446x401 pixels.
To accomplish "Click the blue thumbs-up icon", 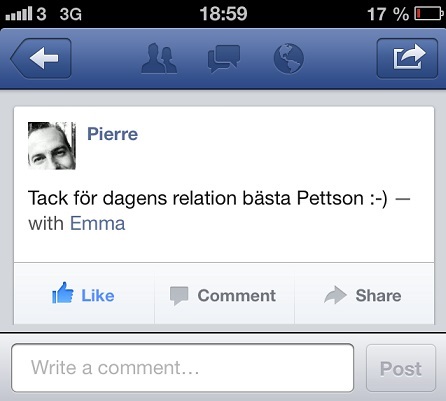I will [63, 293].
